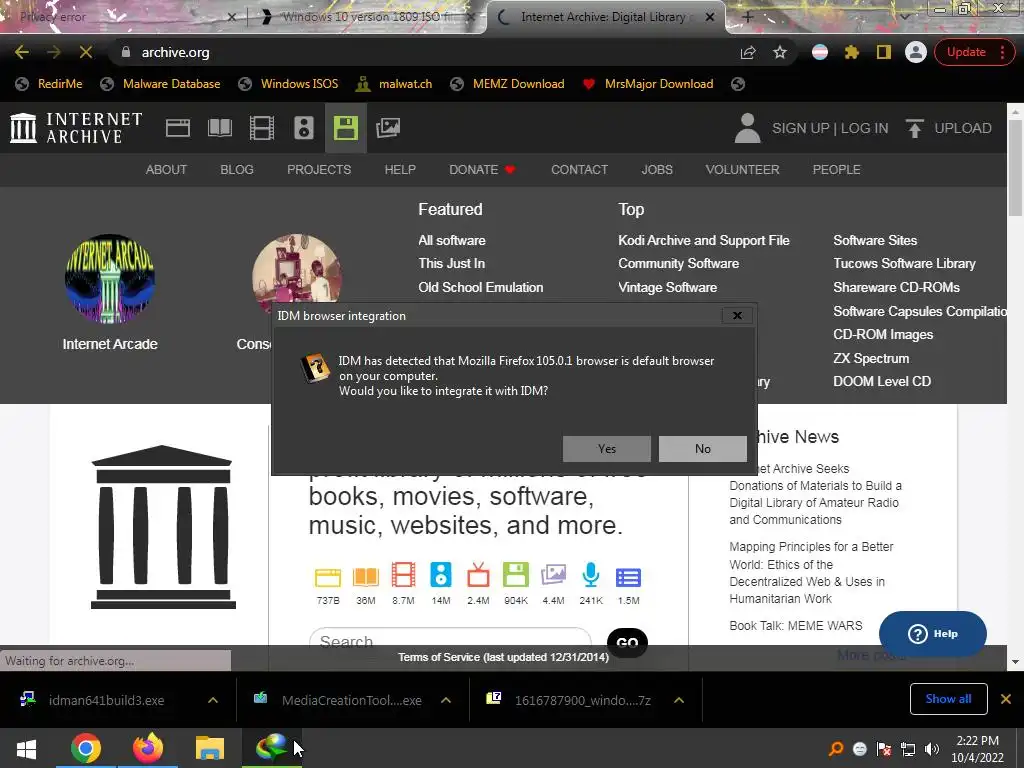
Task: Click Show all downloads button
Action: point(948,699)
